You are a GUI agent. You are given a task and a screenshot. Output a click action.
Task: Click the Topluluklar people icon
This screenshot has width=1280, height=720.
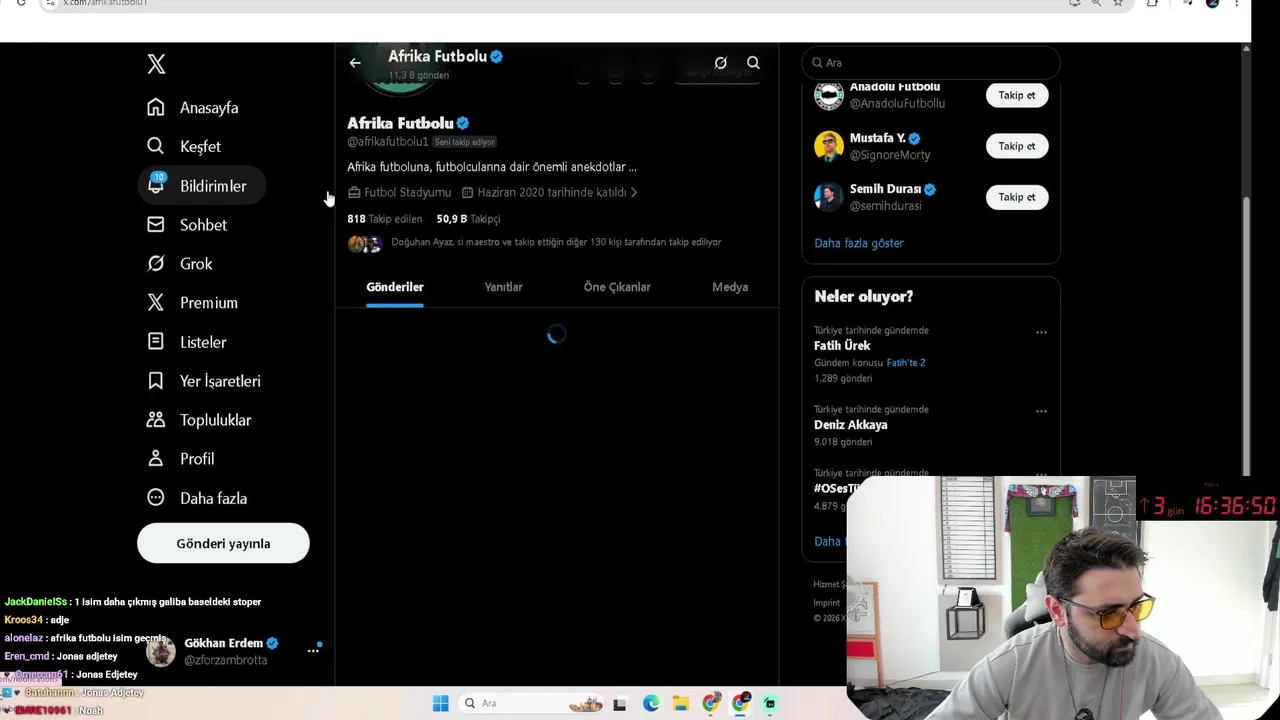[155, 420]
